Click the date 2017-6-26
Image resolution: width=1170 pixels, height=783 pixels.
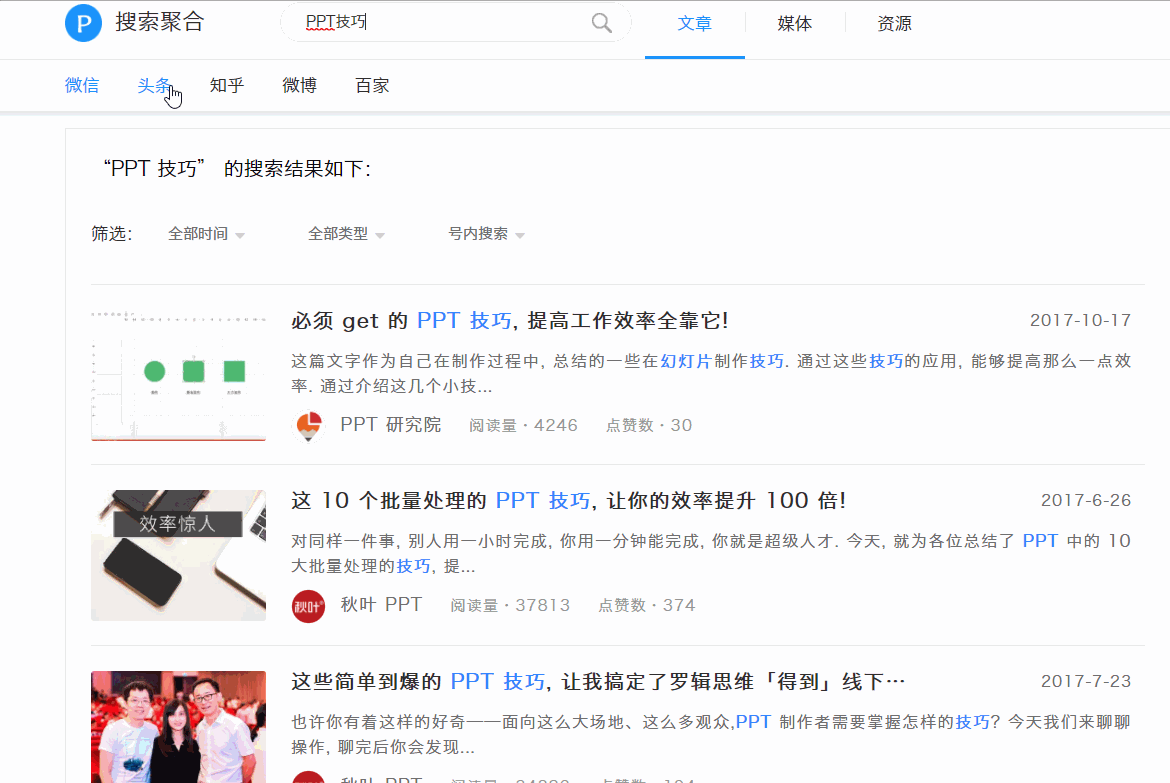[x=1086, y=500]
